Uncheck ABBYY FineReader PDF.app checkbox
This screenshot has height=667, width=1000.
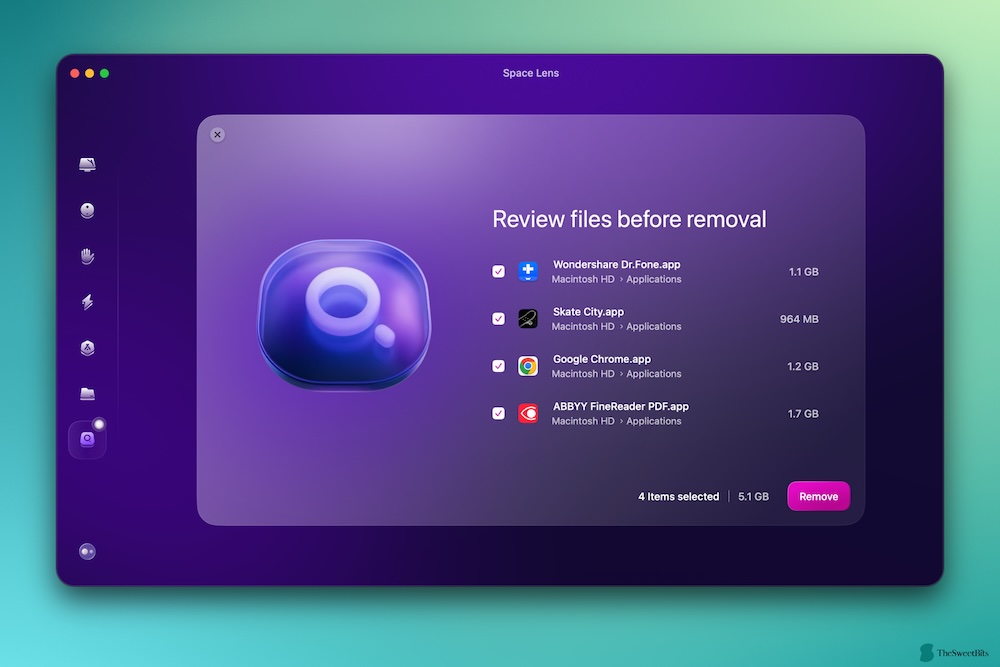[499, 413]
